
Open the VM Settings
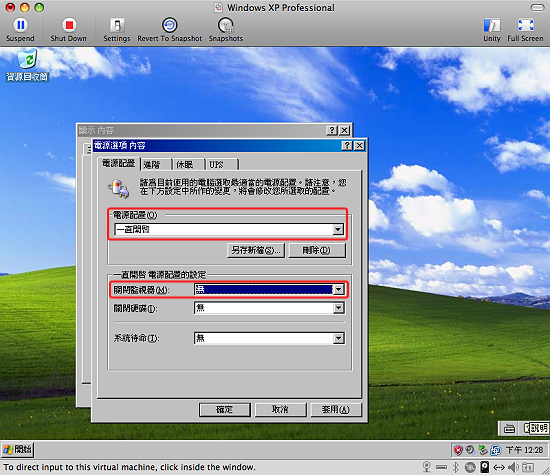click(x=117, y=30)
